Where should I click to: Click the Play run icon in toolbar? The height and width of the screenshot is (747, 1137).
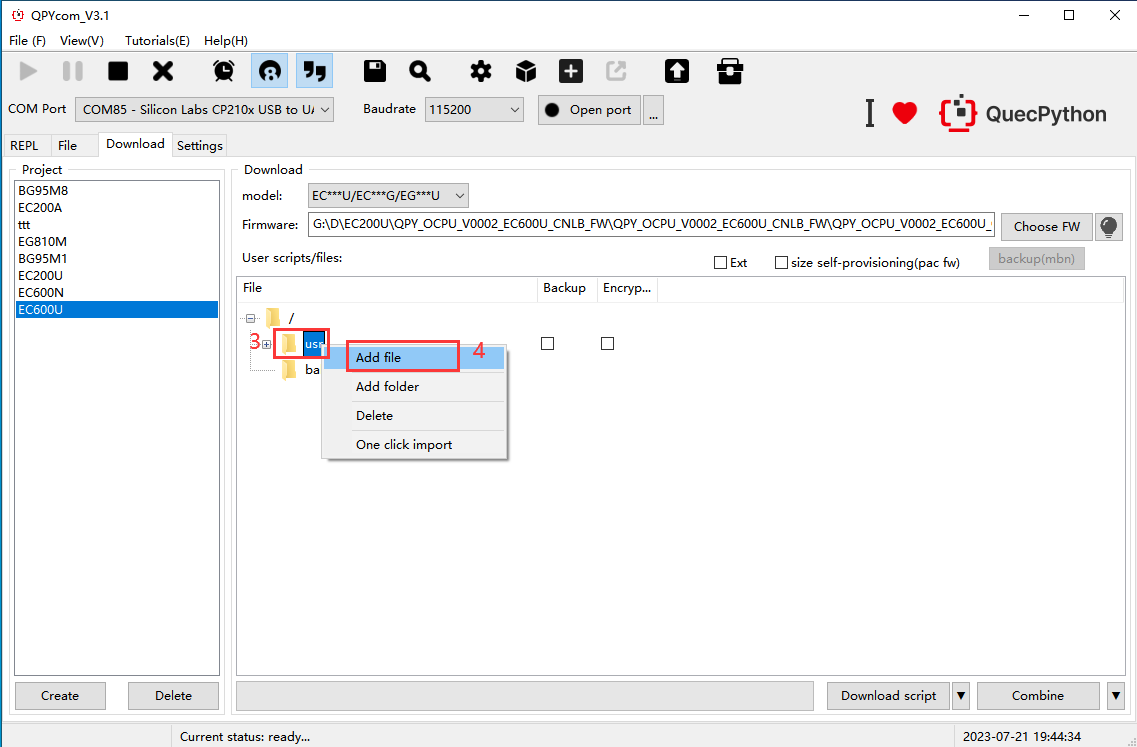pos(29,71)
